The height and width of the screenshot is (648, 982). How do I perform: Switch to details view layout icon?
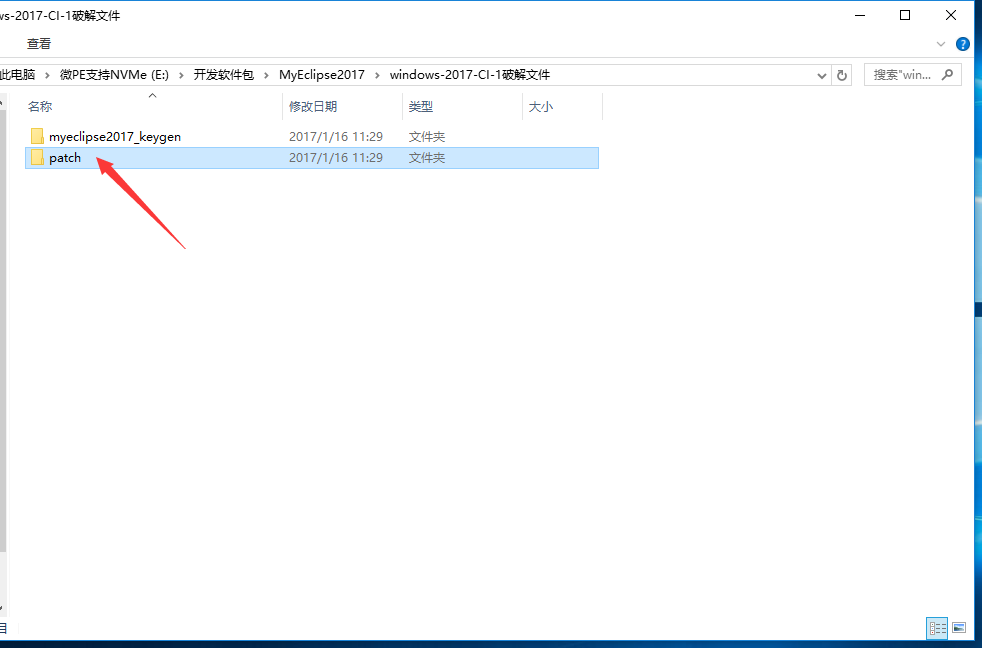tap(938, 627)
